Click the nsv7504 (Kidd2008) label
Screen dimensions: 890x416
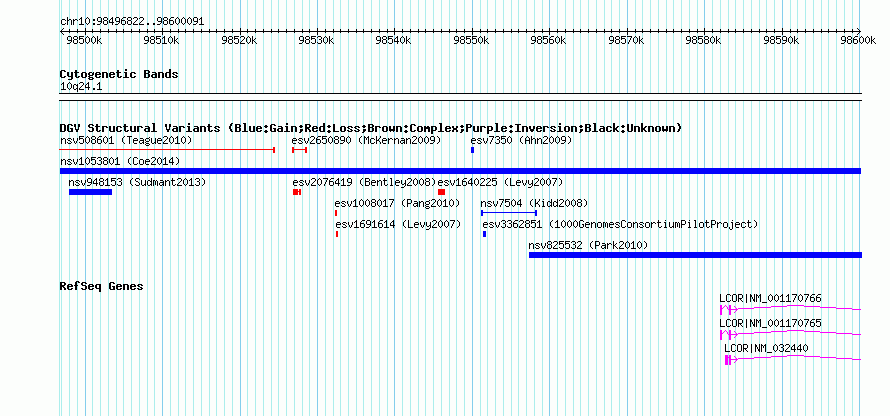(x=534, y=203)
